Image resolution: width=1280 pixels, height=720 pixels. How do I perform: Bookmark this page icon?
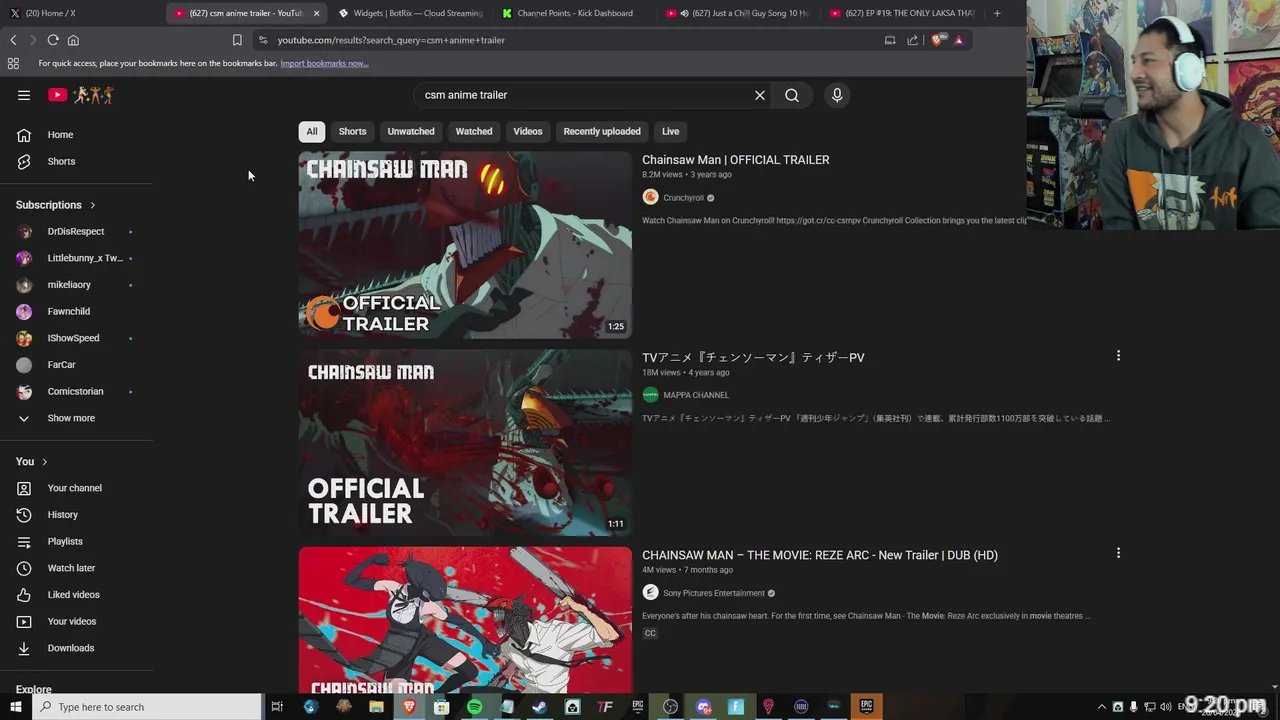tap(237, 40)
